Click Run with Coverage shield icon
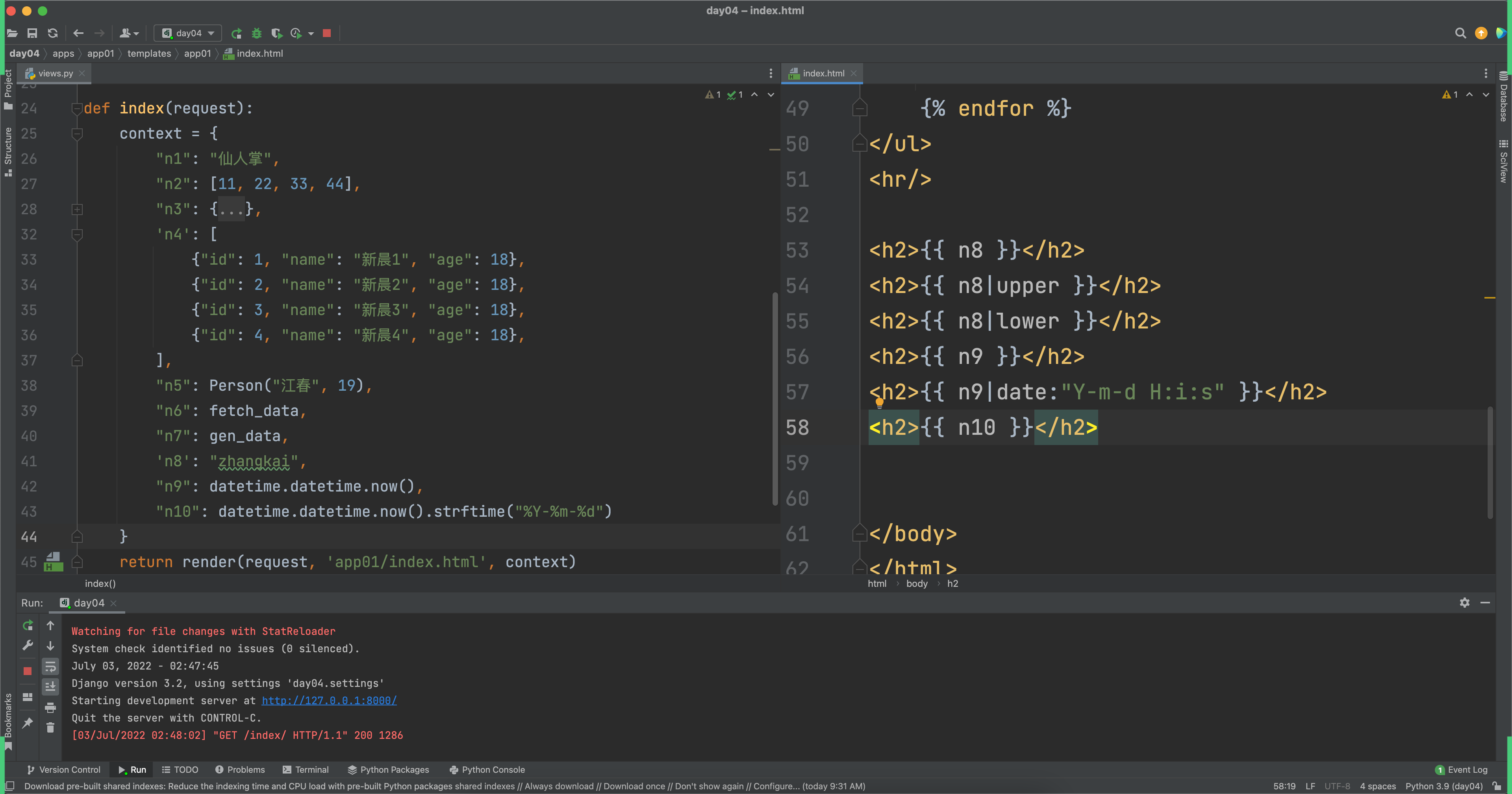Image resolution: width=1512 pixels, height=794 pixels. 276,33
